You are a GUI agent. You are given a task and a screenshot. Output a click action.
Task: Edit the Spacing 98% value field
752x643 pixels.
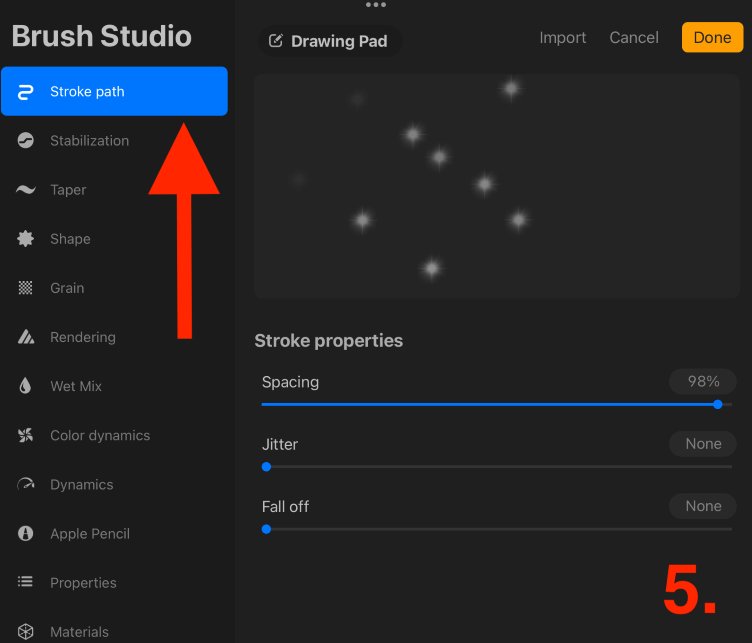(x=703, y=382)
